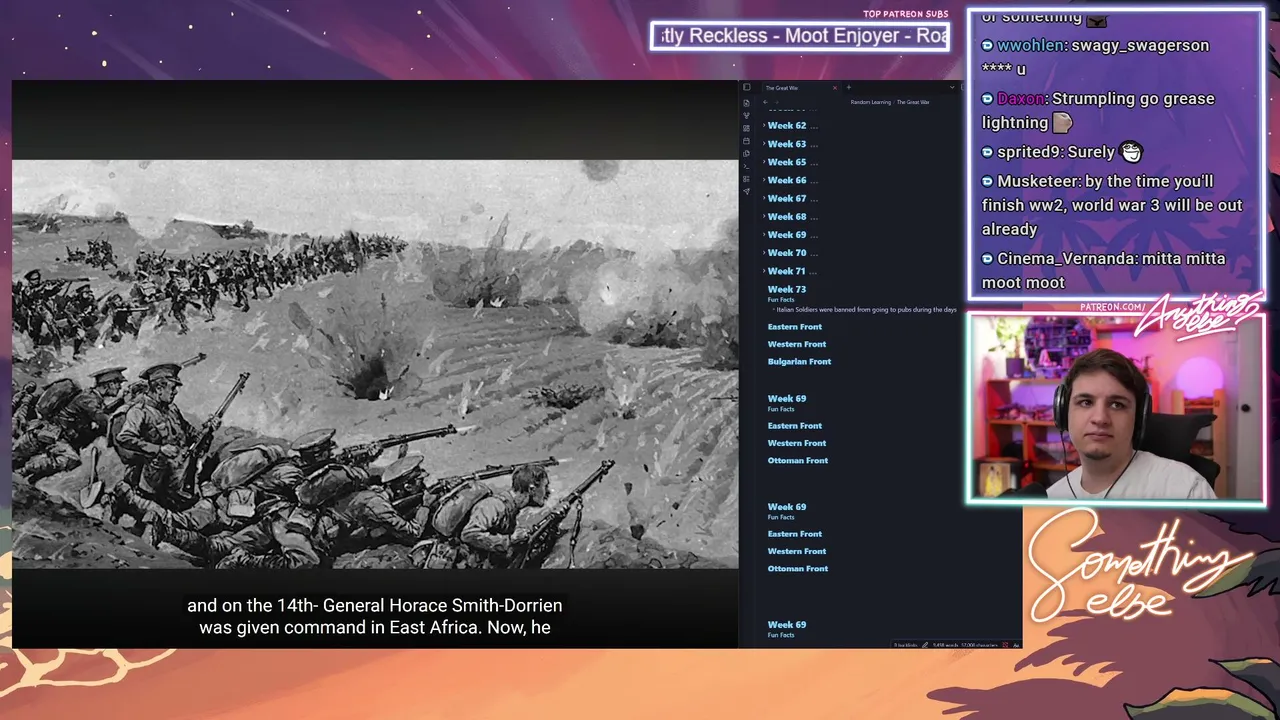Click the Week 65 heading text
1280x720 pixels.
pos(787,162)
